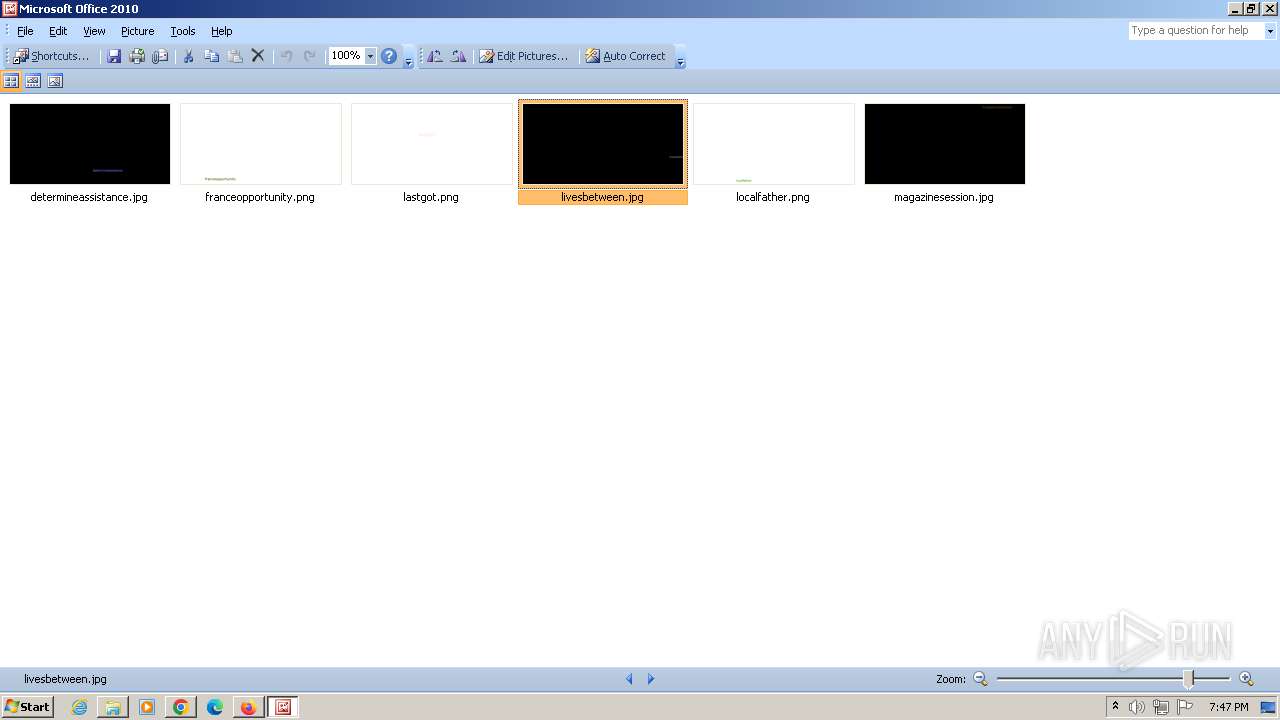Select livesbetween.jpg thumbnail image
The image size is (1280, 720).
point(603,144)
